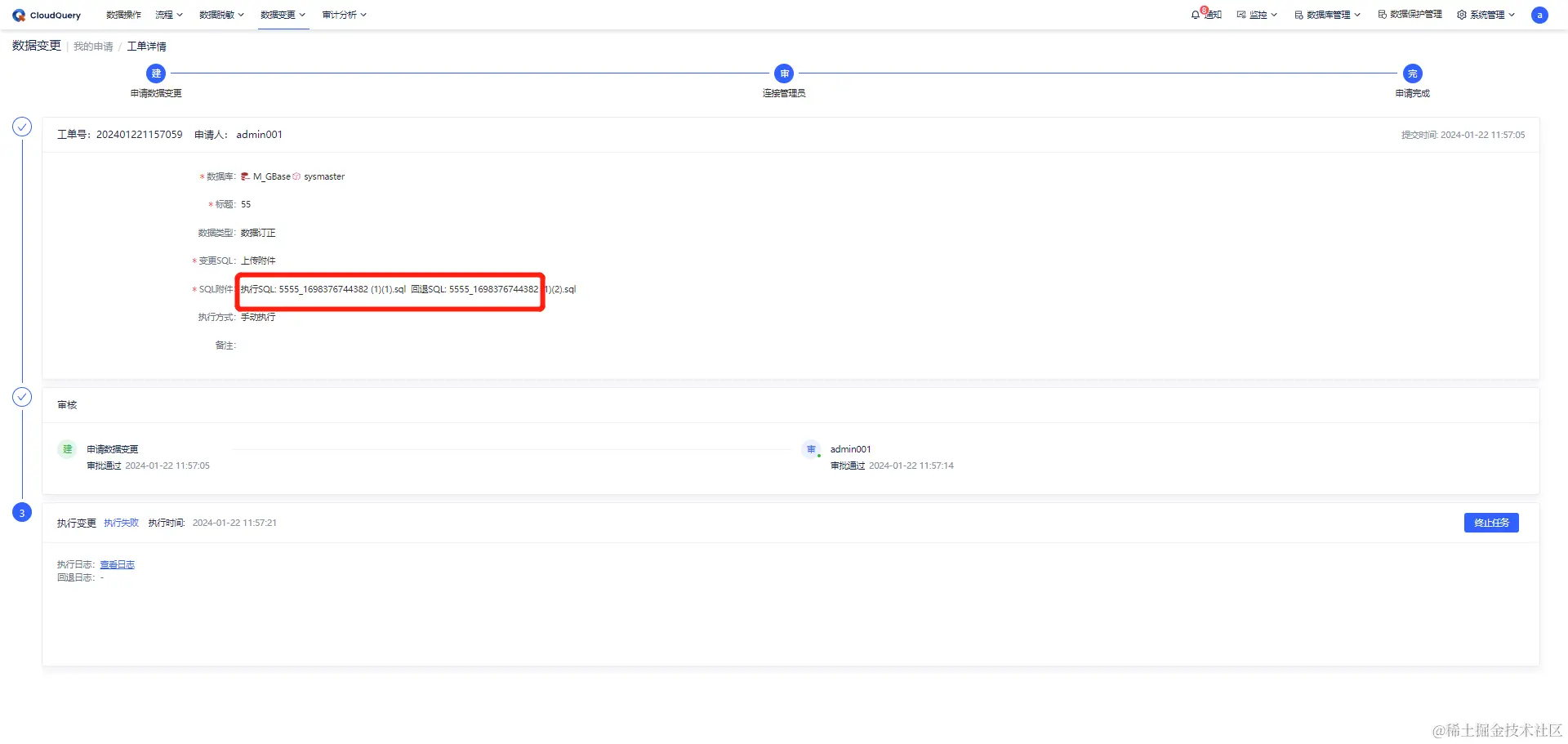Click the 监控 monitor icon
This screenshot has height=744, width=1568.
(x=1241, y=15)
